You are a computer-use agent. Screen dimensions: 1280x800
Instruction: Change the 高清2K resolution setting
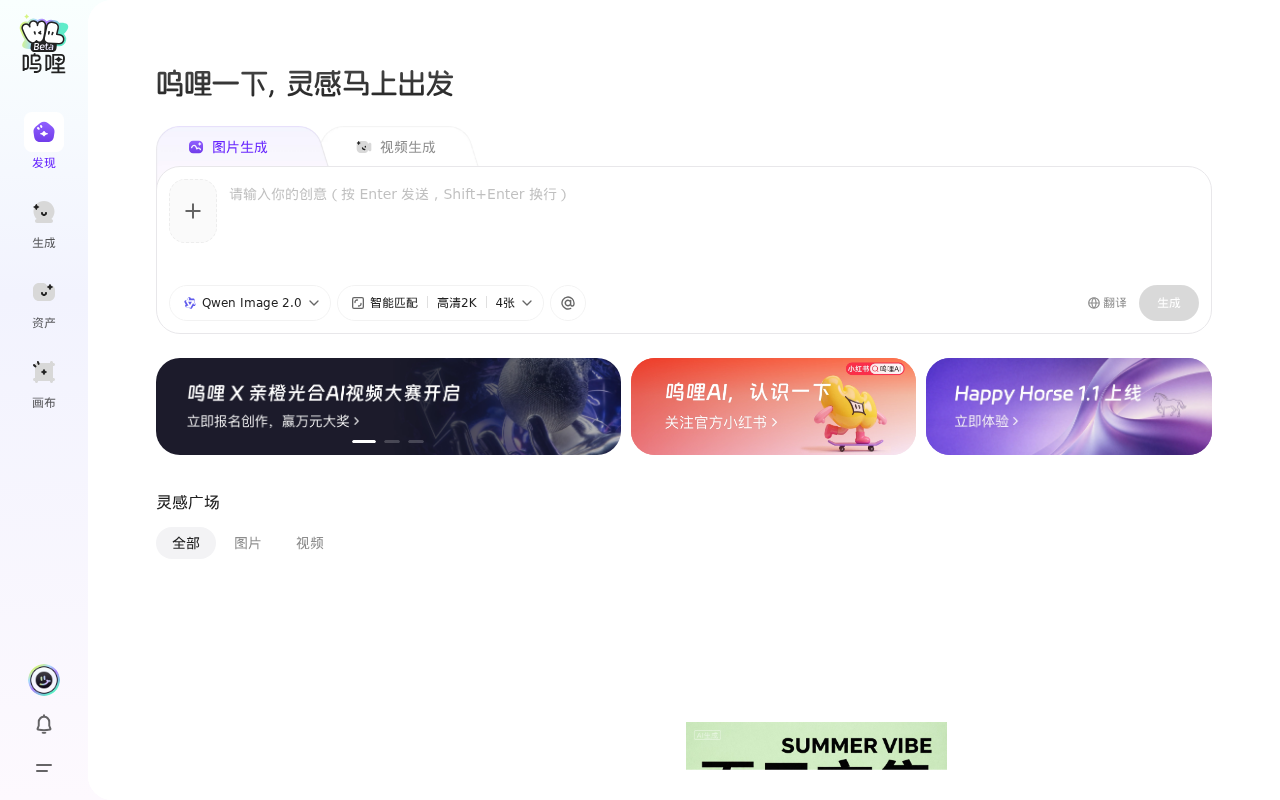(457, 303)
